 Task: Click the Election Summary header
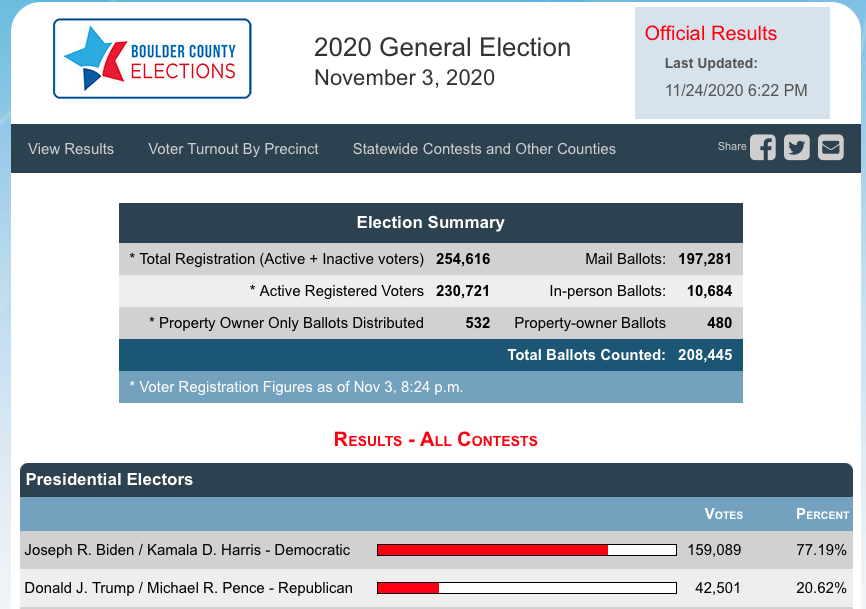pos(430,223)
